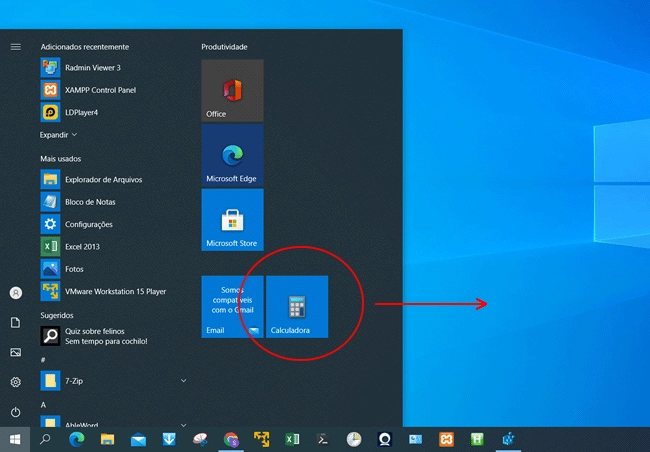Viewport: 650px width, 452px height.
Task: Launch the Microsoft Edge tile
Action: 232,154
